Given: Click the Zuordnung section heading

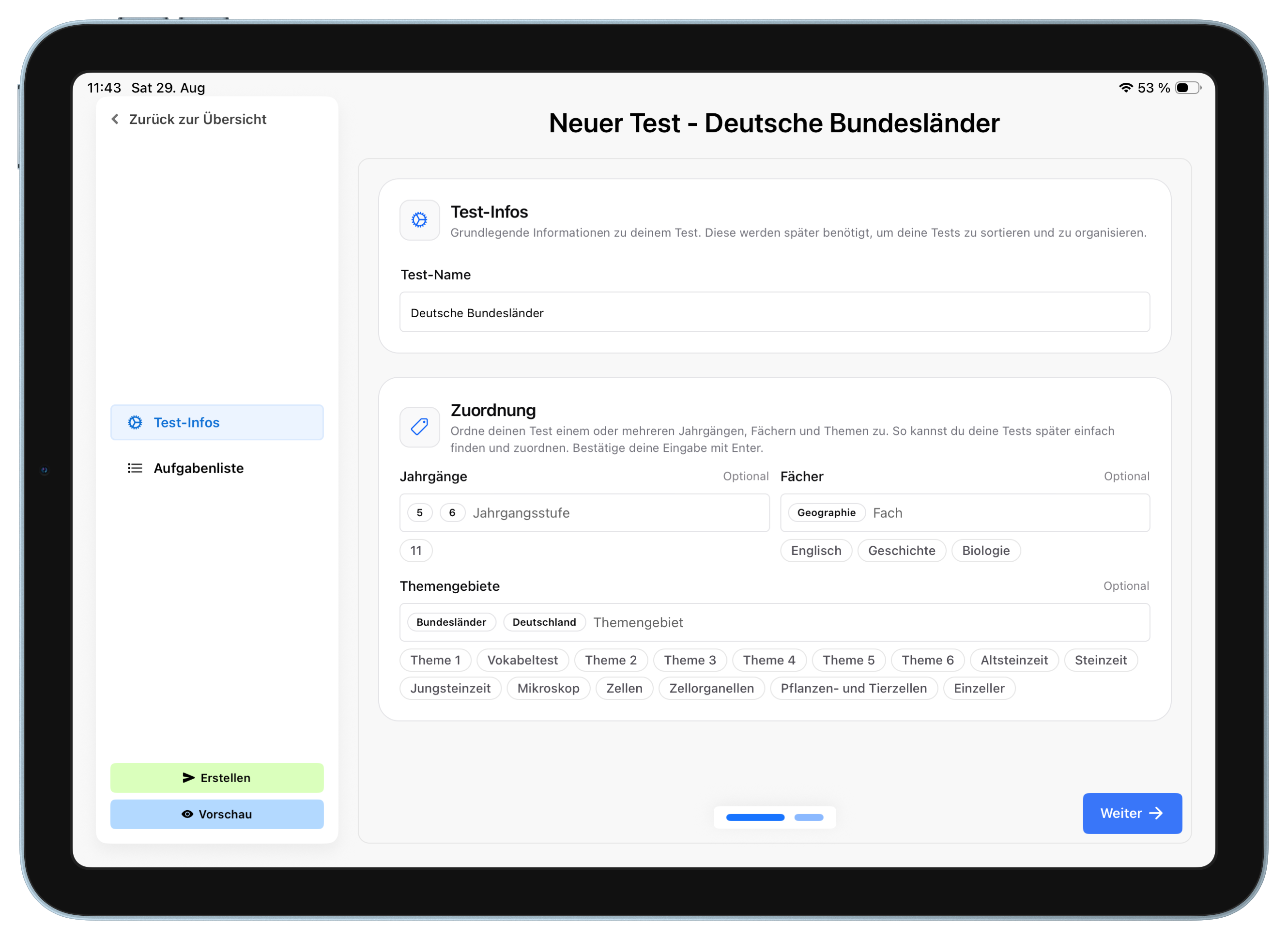Looking at the screenshot, I should [x=492, y=410].
